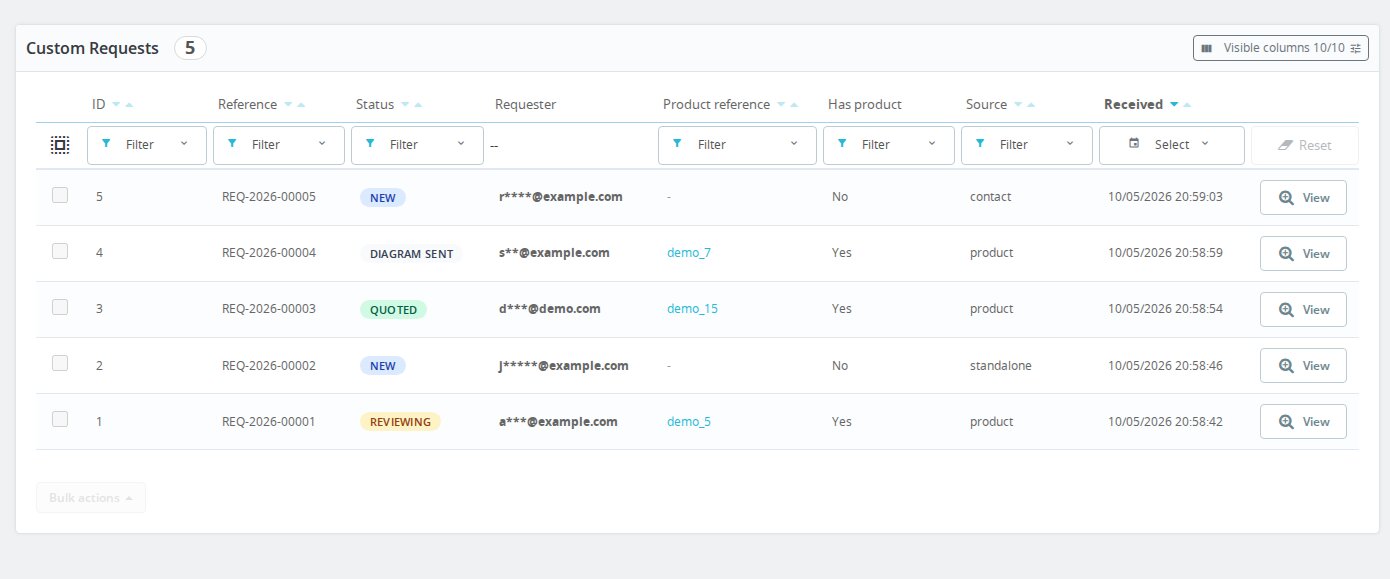Click requester j*****@example.com
This screenshot has height=579, width=1390.
coord(564,365)
